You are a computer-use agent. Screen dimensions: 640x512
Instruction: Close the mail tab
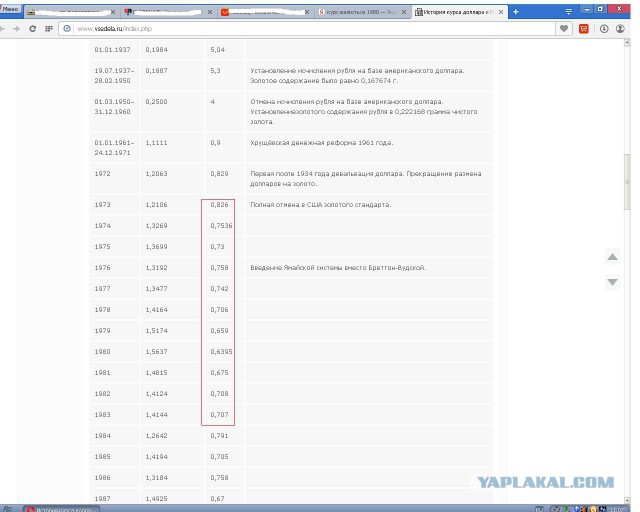[x=307, y=12]
